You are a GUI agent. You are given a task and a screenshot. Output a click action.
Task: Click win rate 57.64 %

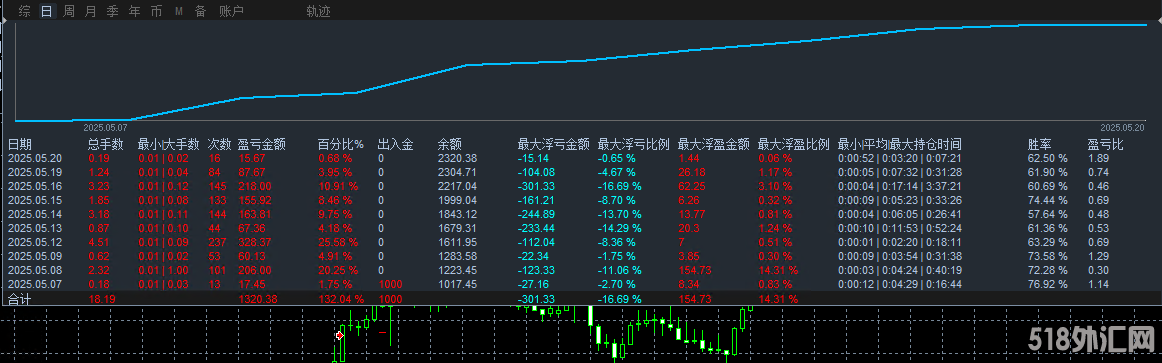pyautogui.click(x=1047, y=214)
